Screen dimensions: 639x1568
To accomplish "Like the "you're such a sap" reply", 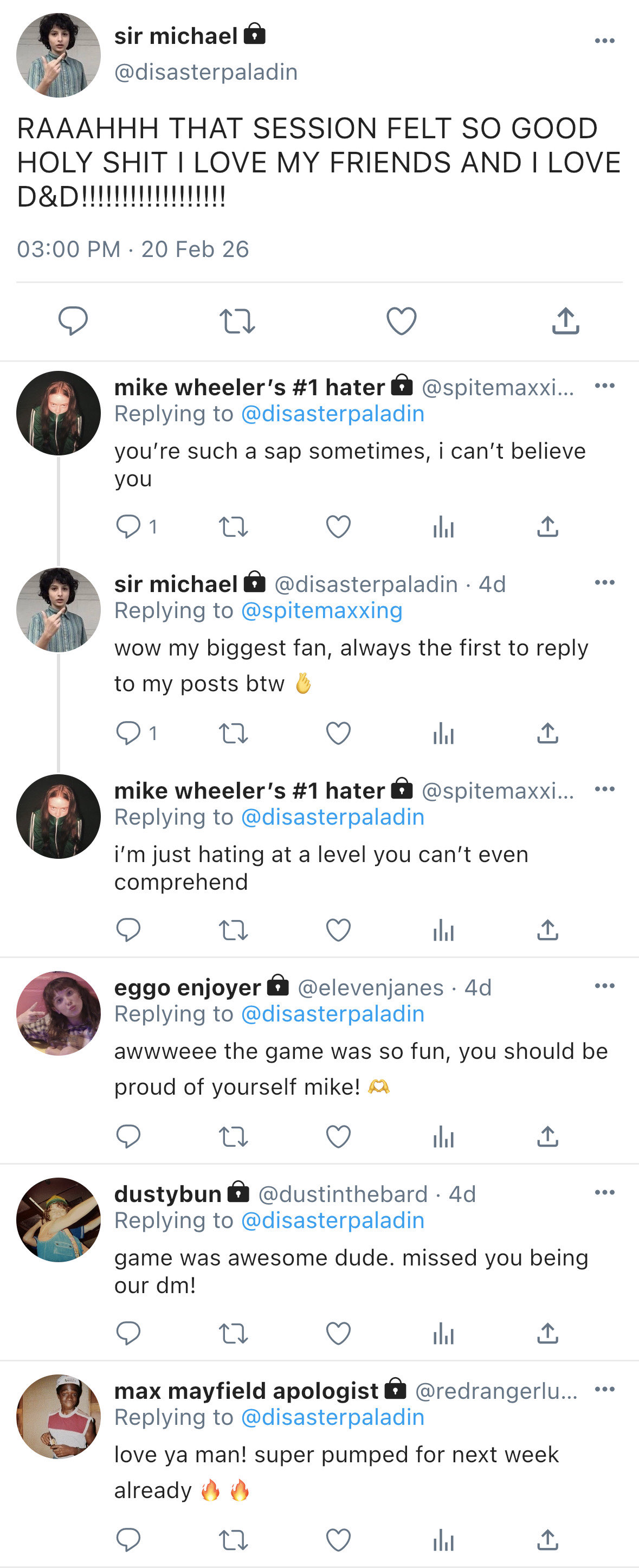I will click(x=338, y=526).
